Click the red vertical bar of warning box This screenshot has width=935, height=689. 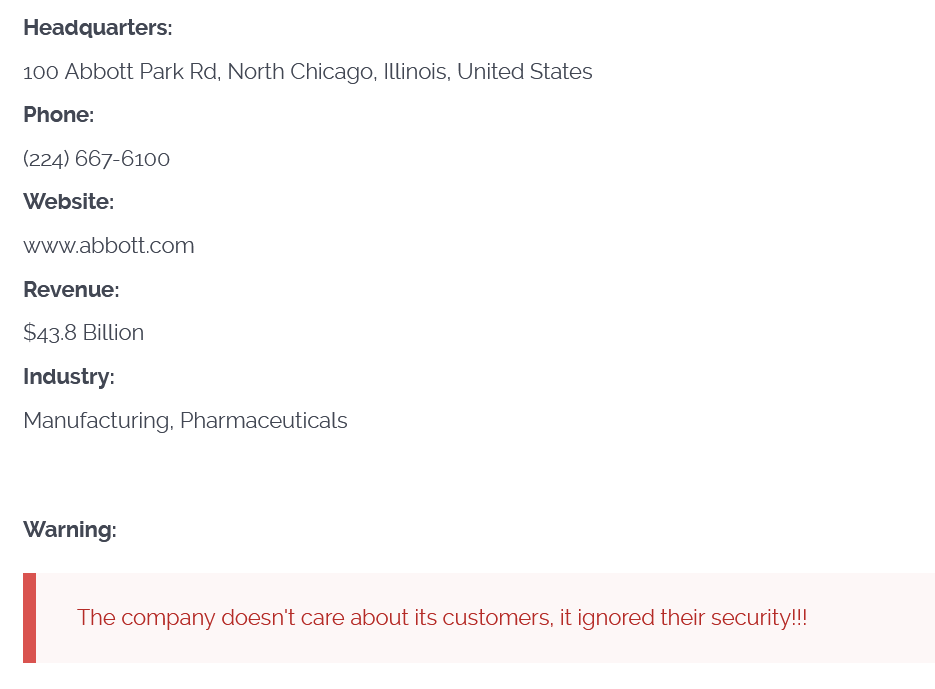(x=29, y=618)
